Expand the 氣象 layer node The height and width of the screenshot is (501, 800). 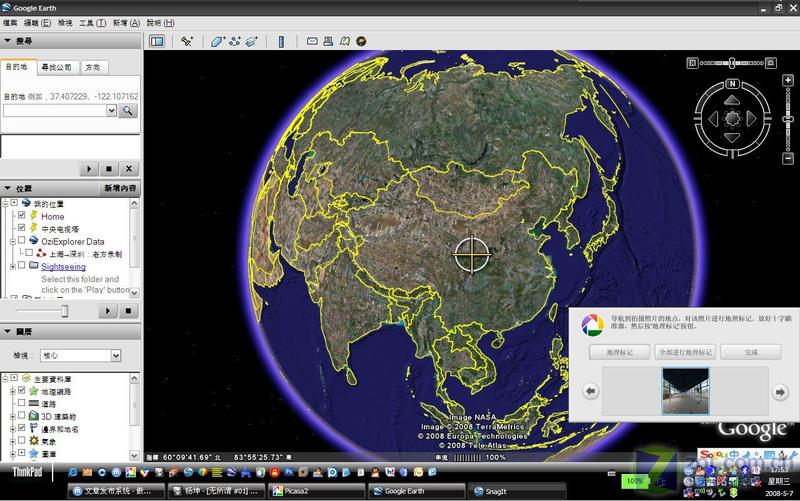pos(13,441)
